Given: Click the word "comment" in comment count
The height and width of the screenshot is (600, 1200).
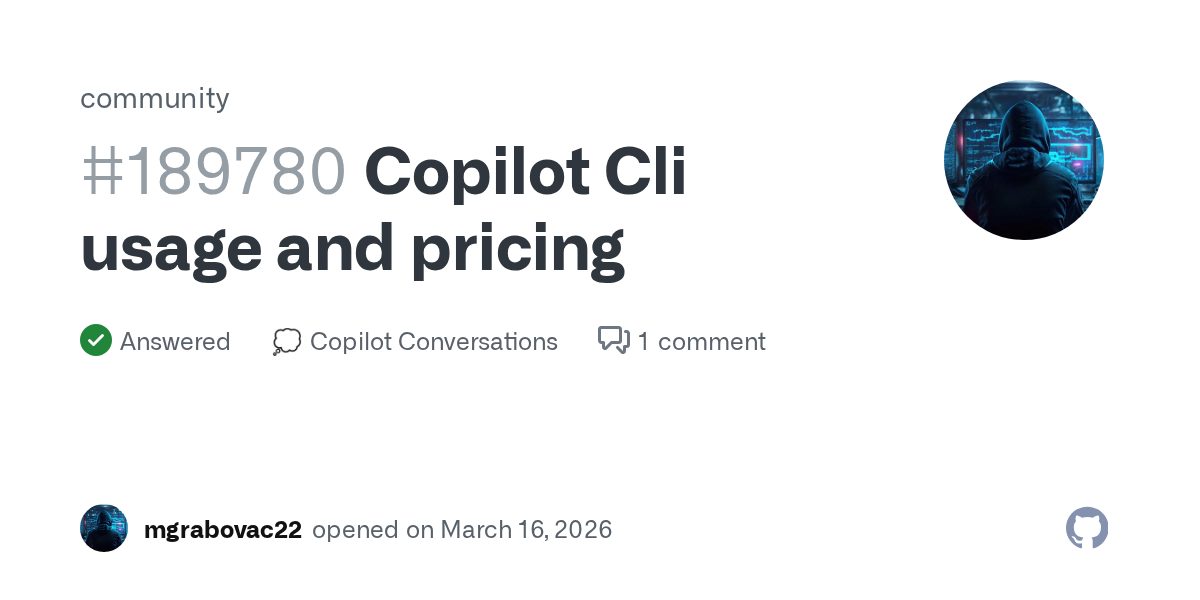Looking at the screenshot, I should tap(711, 342).
